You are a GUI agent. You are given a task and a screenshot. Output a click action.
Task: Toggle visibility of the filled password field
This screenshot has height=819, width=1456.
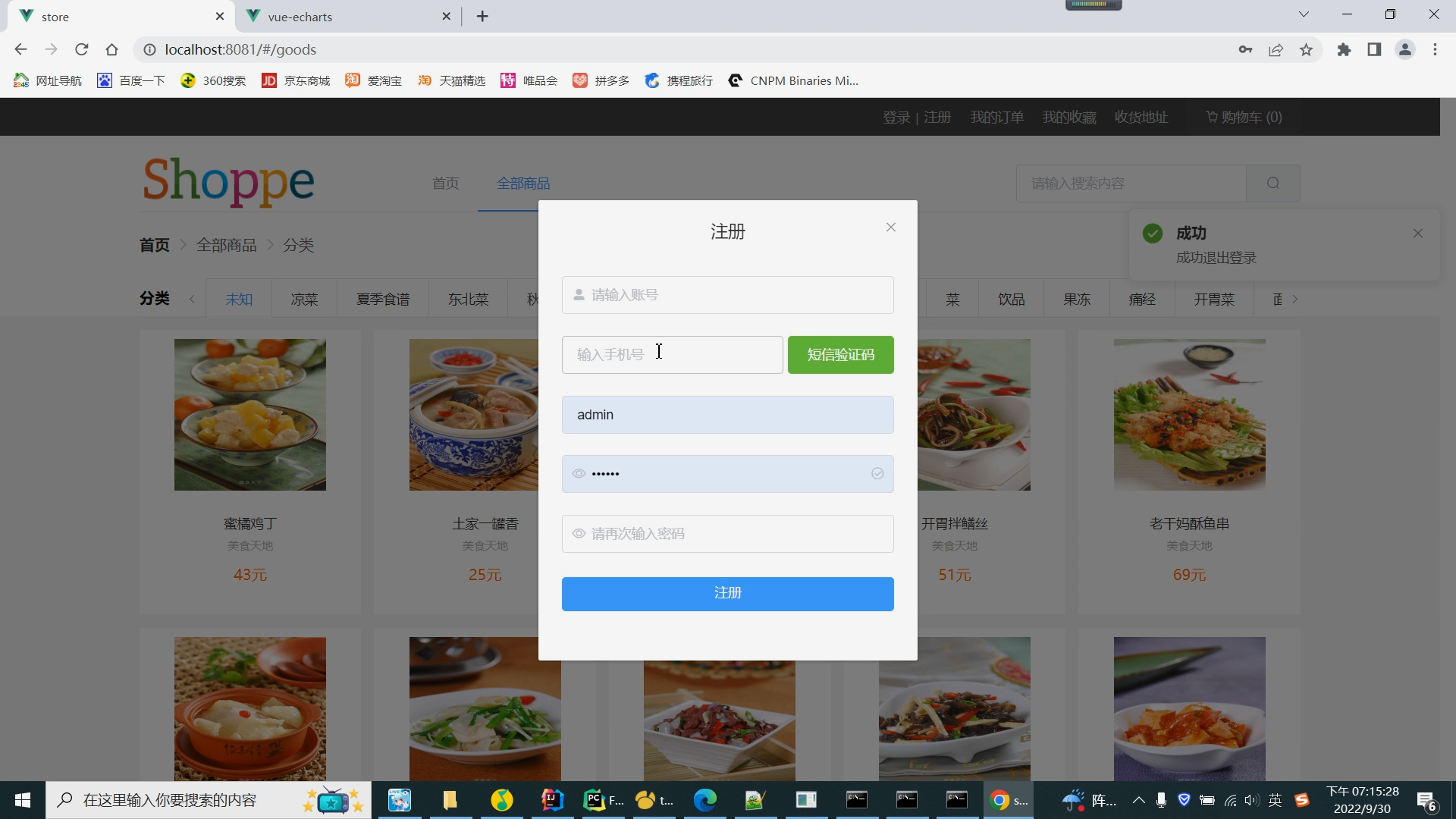(579, 474)
